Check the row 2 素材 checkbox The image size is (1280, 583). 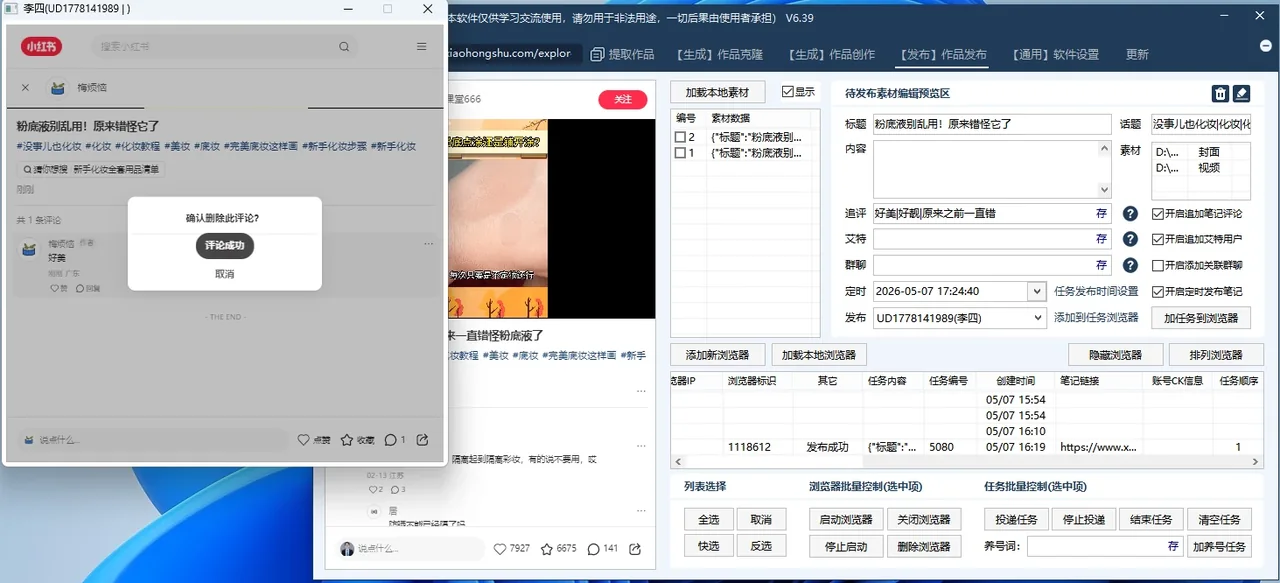coord(680,137)
